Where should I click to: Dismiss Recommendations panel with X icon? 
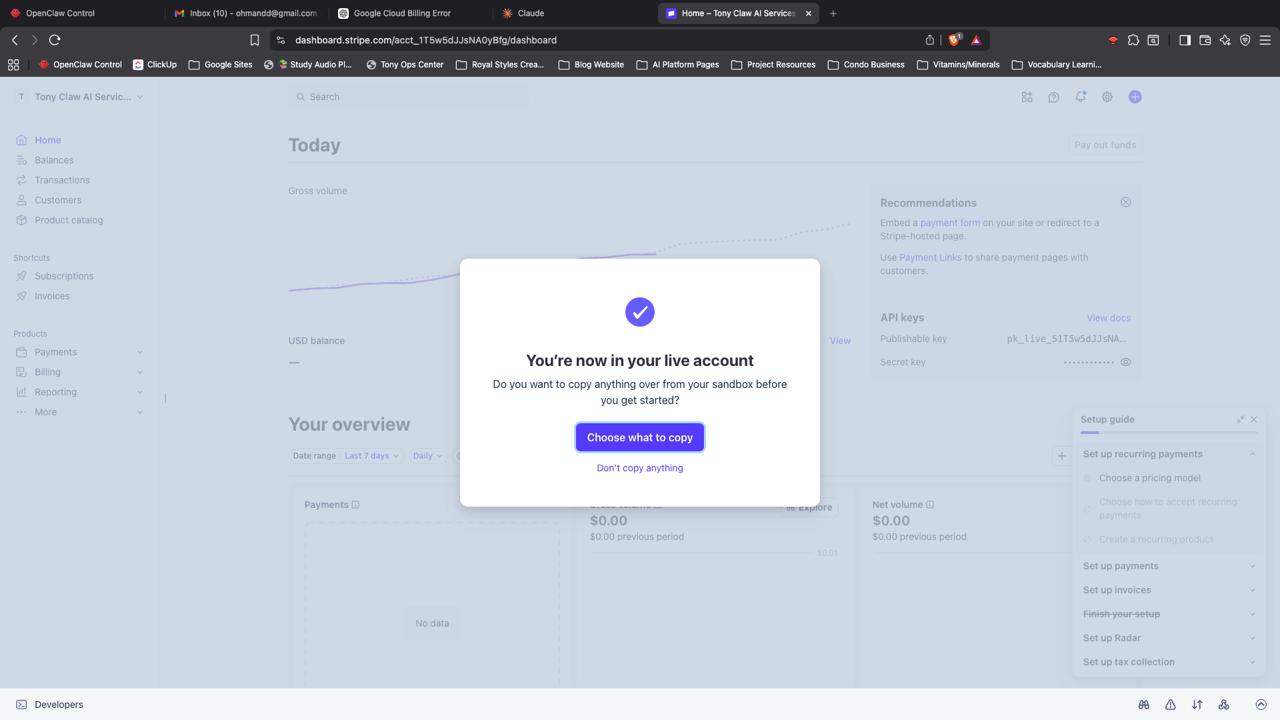point(1125,202)
